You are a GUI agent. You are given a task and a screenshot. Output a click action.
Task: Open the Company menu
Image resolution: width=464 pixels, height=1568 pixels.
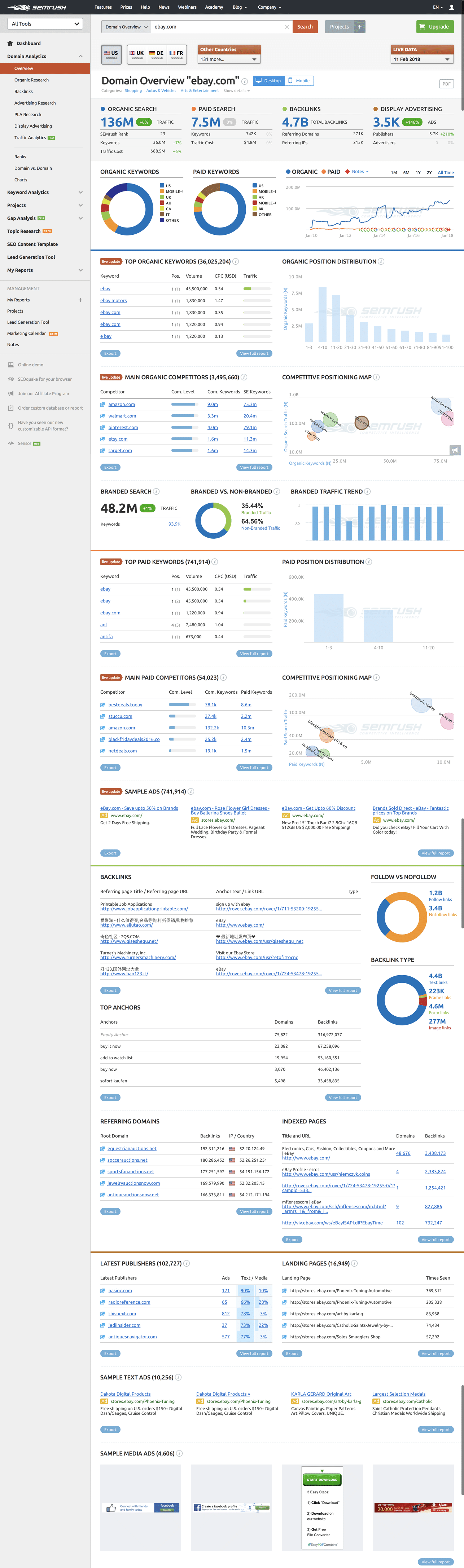pyautogui.click(x=269, y=7)
